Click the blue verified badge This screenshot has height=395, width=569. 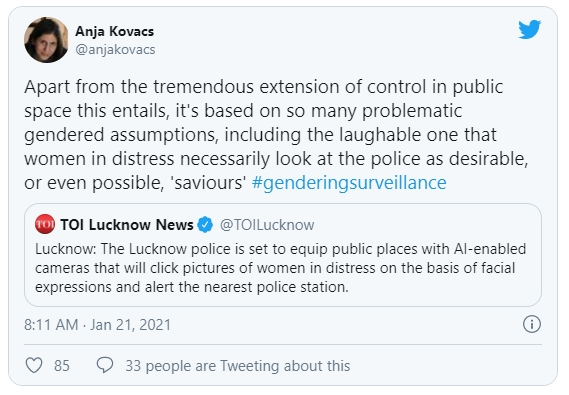point(205,225)
